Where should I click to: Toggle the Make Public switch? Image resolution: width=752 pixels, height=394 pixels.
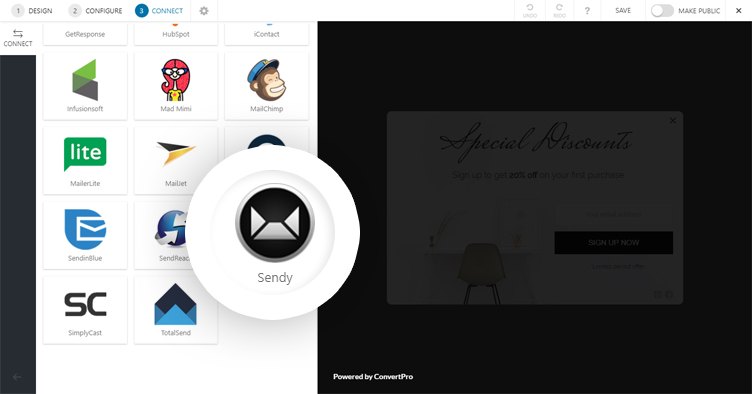tap(662, 11)
